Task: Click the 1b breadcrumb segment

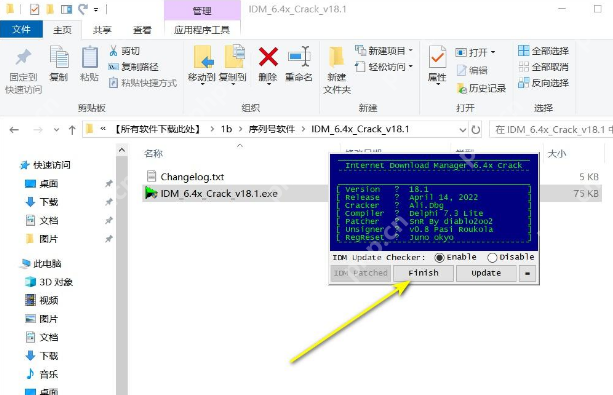Action: tap(226, 129)
